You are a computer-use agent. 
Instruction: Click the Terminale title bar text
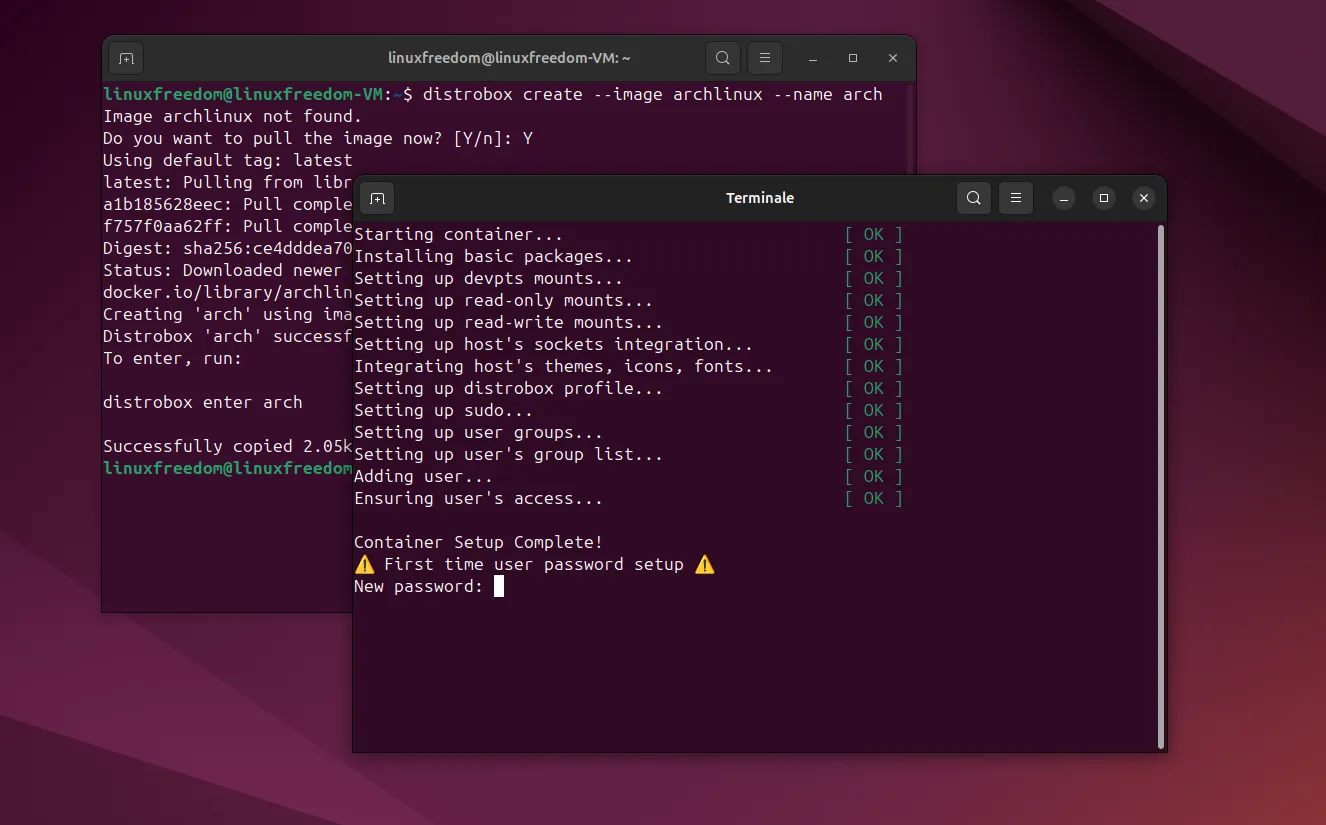pos(760,197)
